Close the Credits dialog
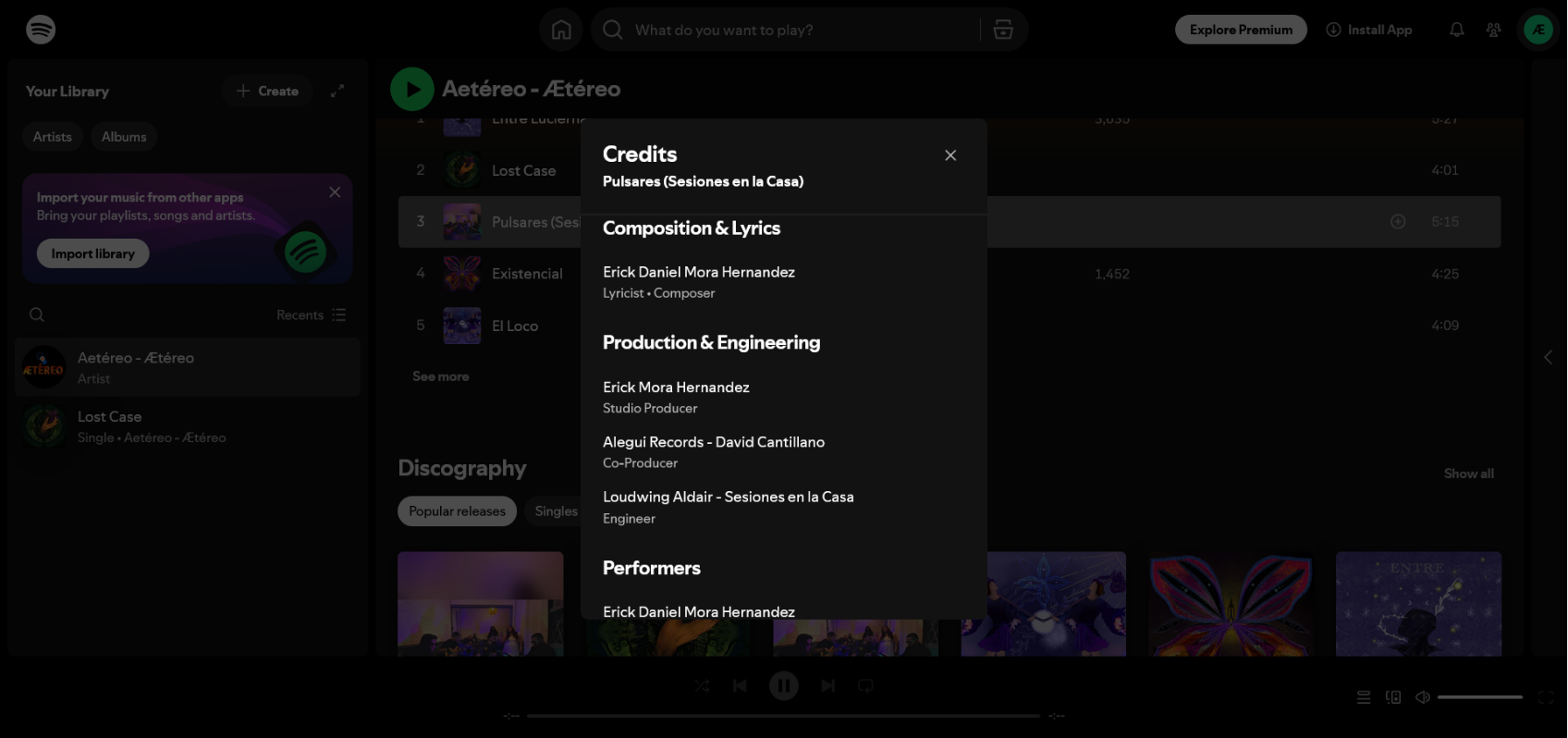The height and width of the screenshot is (738, 1568). (x=950, y=155)
